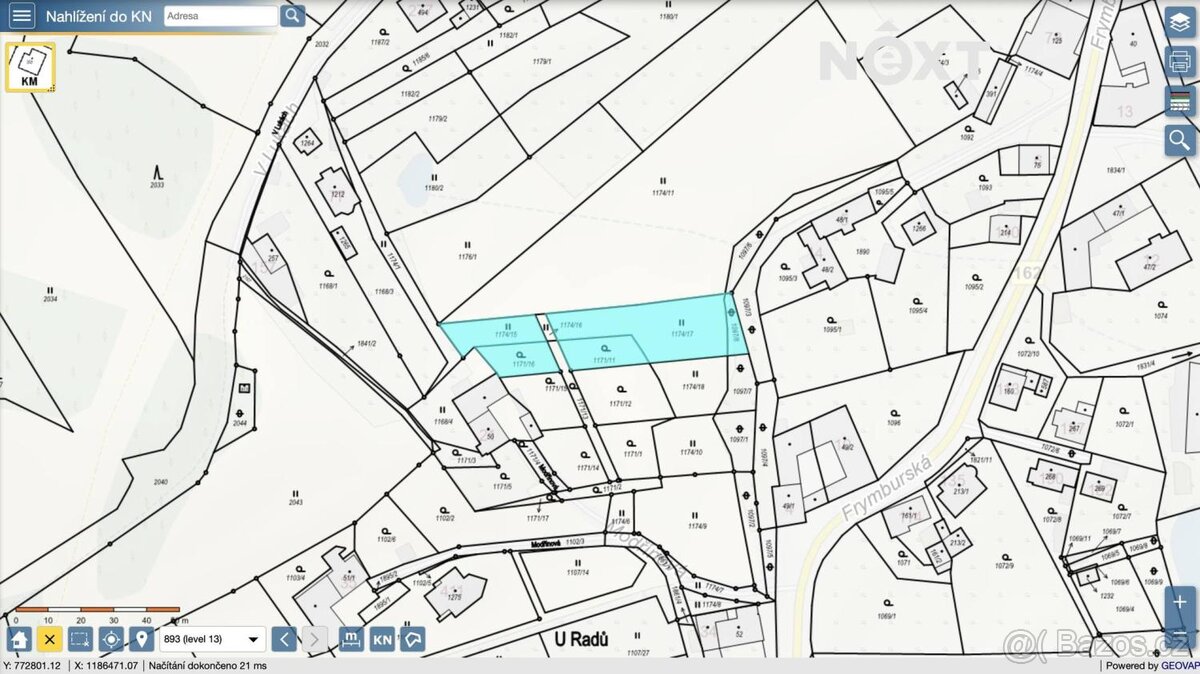Go back to the previous map view

285,639
